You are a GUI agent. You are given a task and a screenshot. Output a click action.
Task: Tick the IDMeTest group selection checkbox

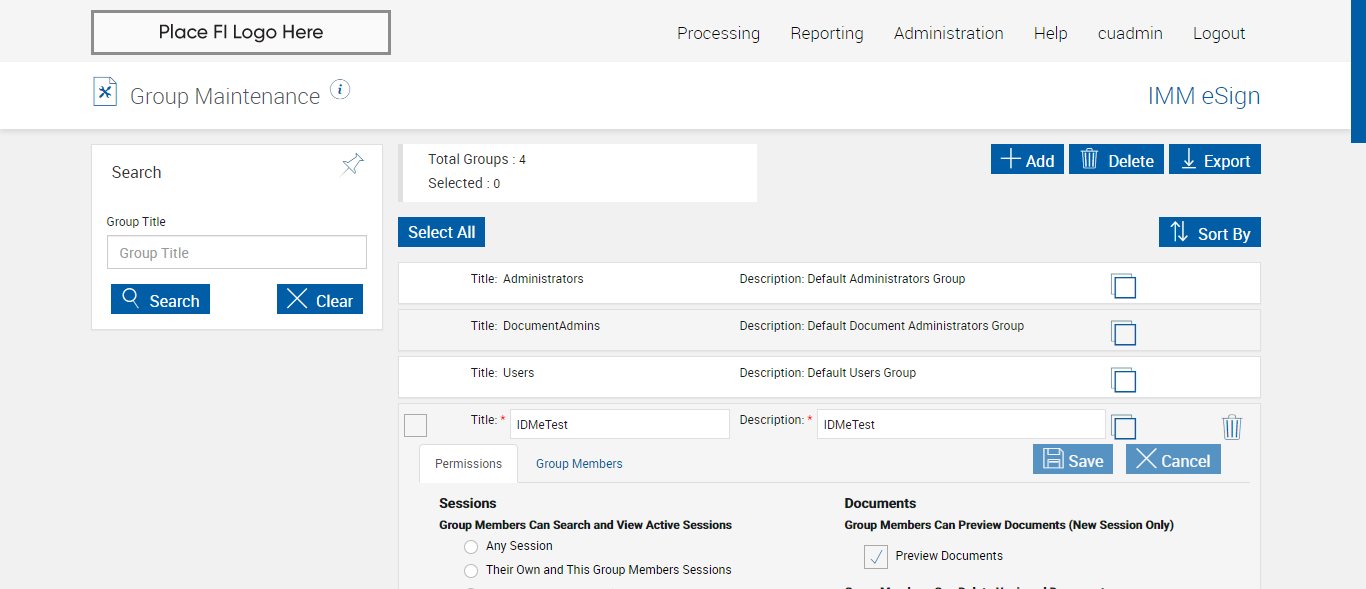tap(415, 425)
